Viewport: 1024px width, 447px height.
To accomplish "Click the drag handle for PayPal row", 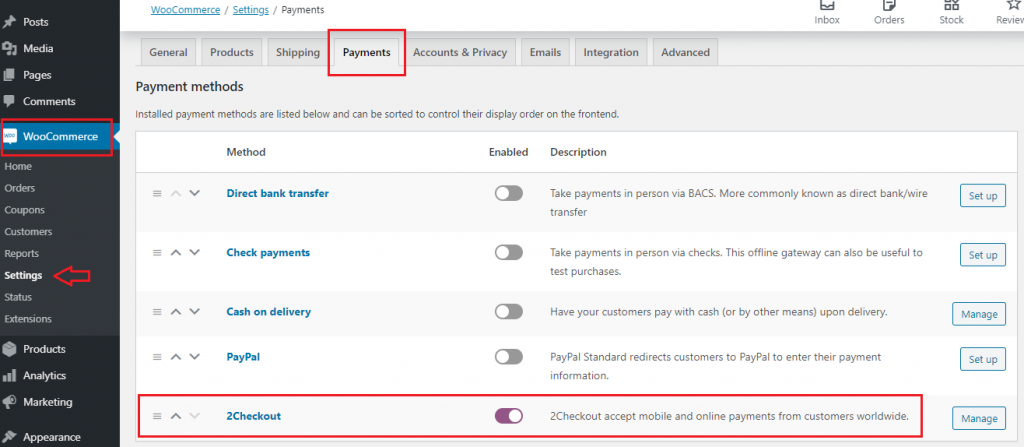I will (157, 357).
